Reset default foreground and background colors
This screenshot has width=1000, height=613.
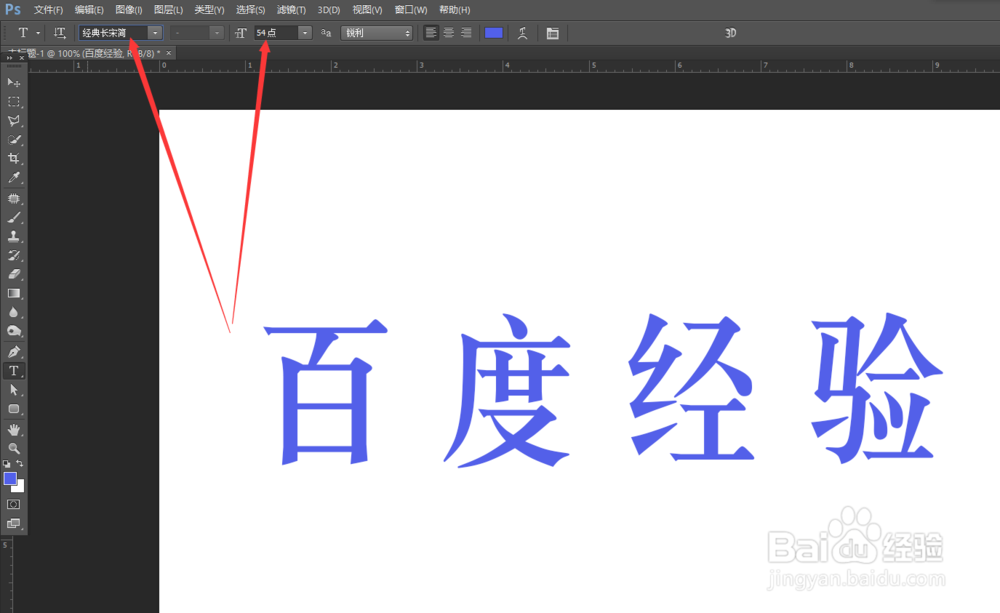point(6,464)
